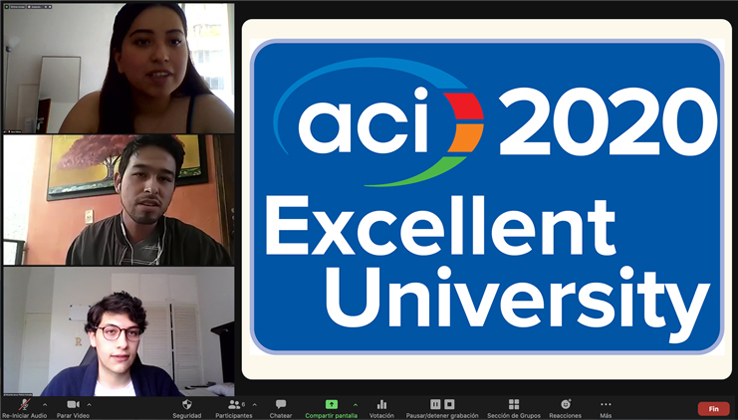Stop the recording with the square icon
This screenshot has height=420, width=738.
(449, 404)
